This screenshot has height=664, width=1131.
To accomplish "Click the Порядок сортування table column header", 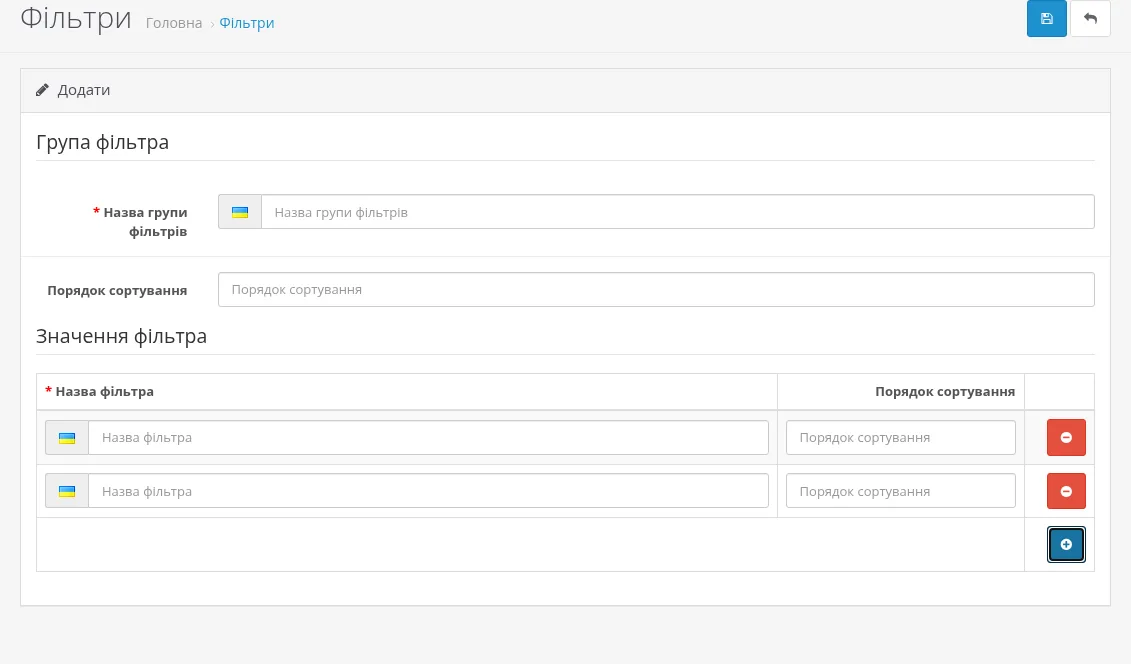I will tap(945, 391).
